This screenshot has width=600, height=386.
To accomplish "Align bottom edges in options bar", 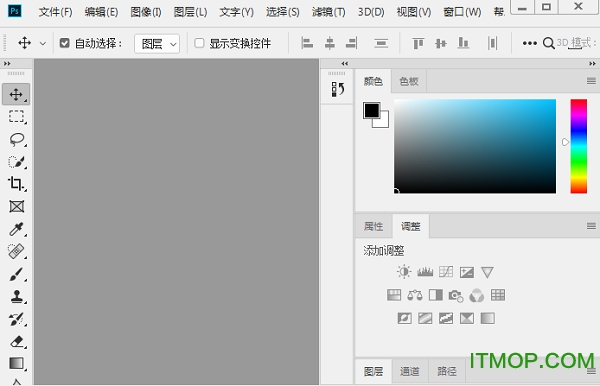I will pyautogui.click(x=463, y=43).
